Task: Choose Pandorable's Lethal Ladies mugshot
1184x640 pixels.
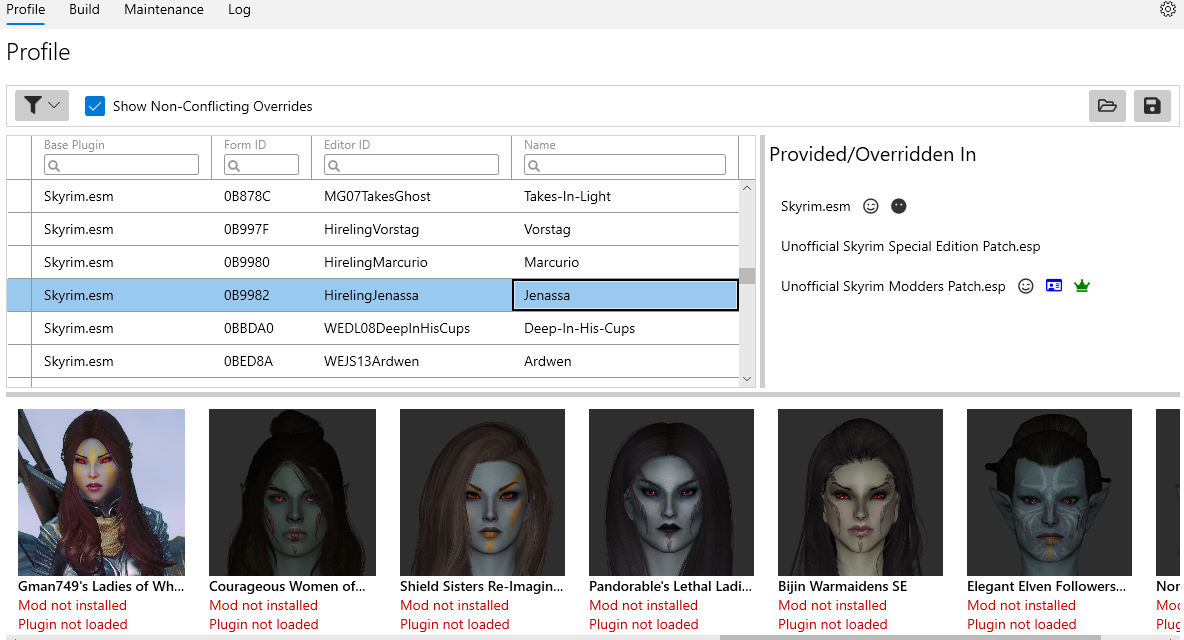Action: tap(671, 492)
